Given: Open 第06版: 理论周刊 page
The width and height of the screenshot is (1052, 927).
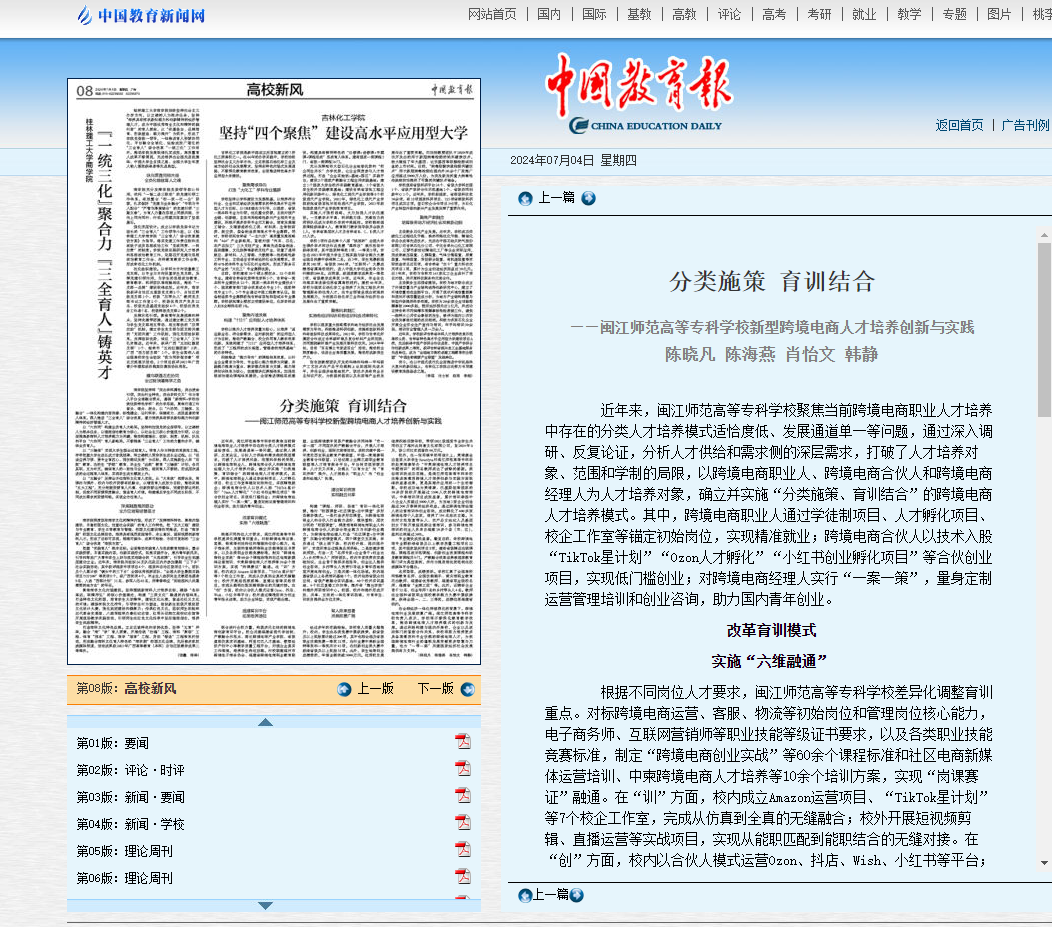Looking at the screenshot, I should pos(124,878).
